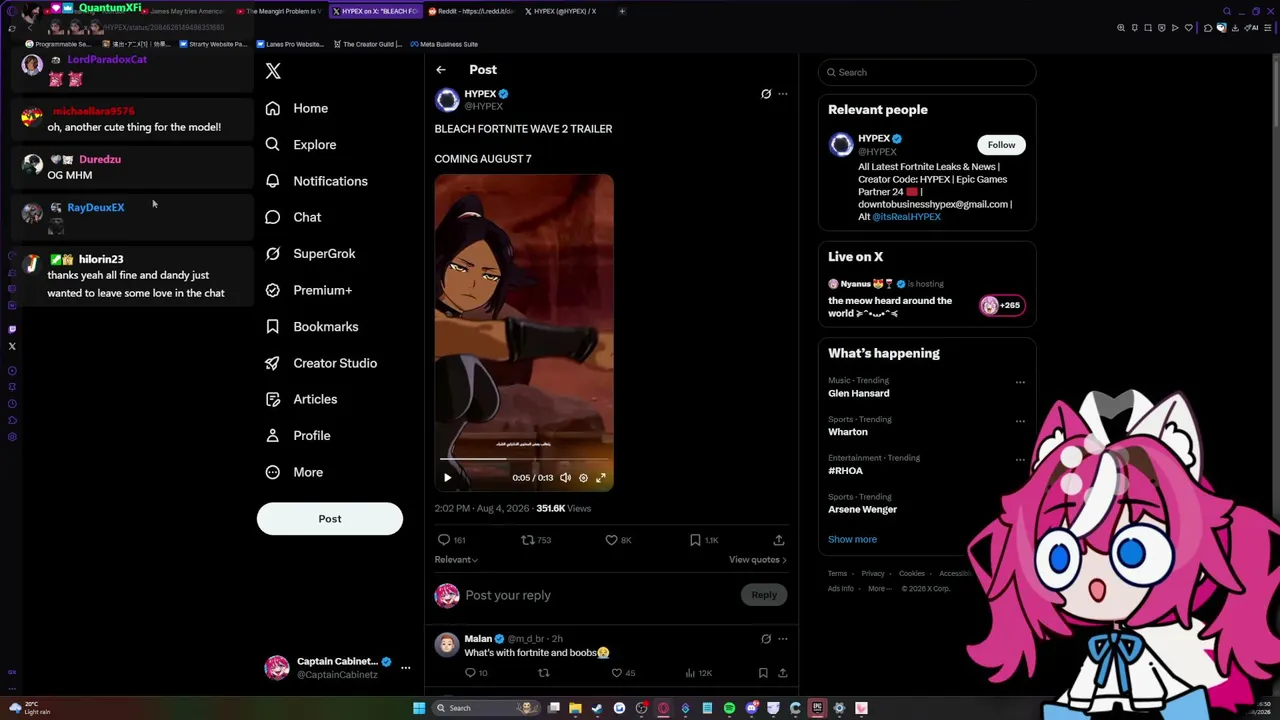This screenshot has width=1280, height=720.
Task: Open the Meta Business Suite bookmark
Action: tap(443, 44)
